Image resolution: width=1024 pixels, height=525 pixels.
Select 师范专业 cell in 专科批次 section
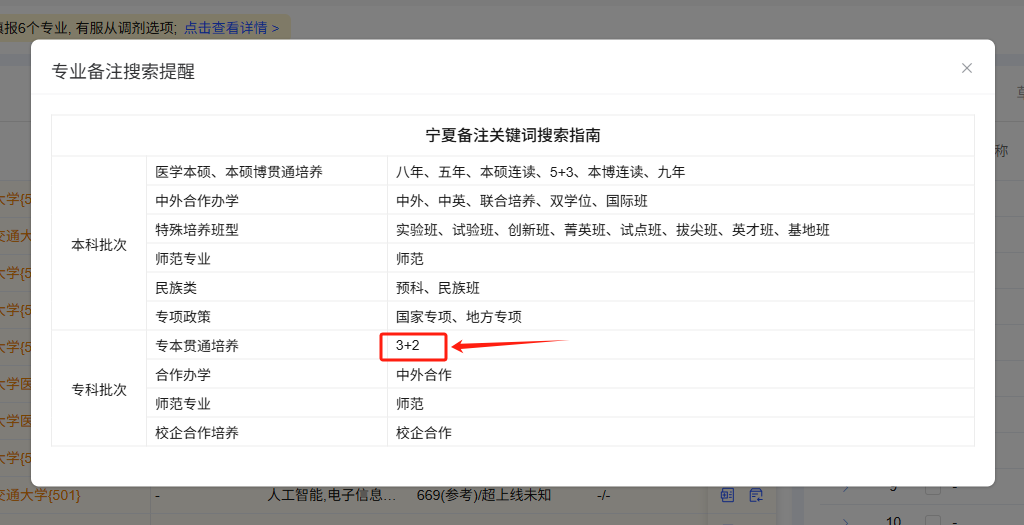(x=267, y=404)
